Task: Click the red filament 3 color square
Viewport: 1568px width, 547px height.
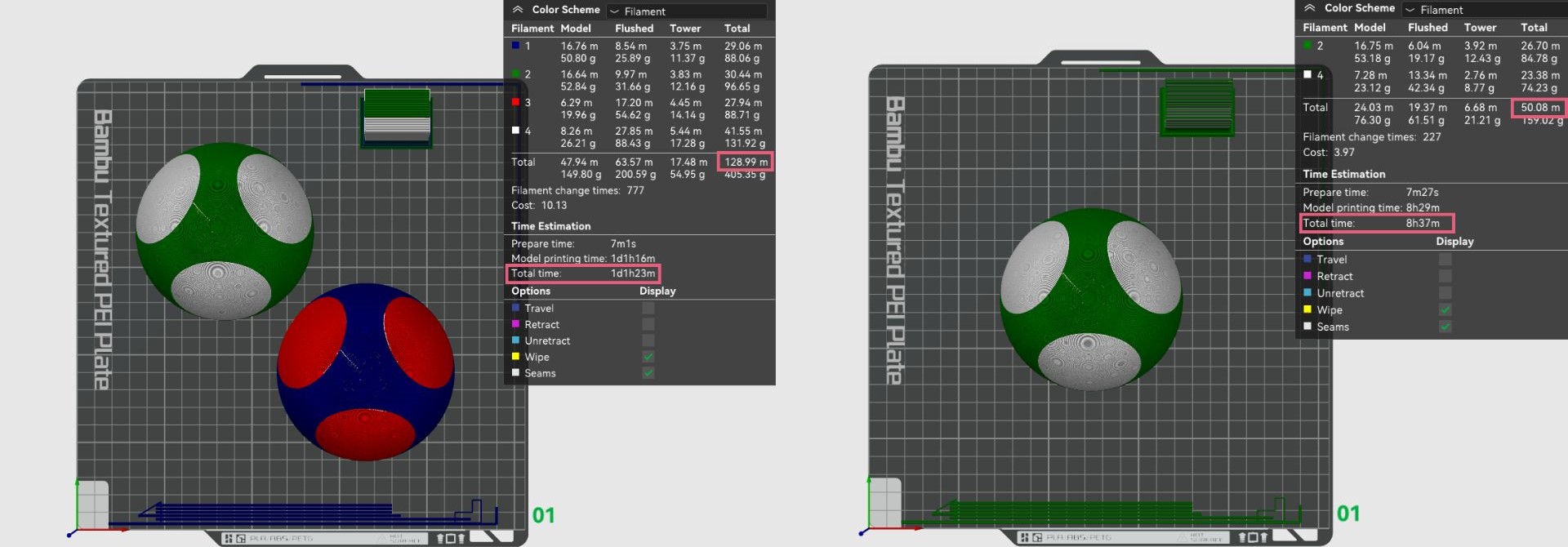Action: (x=515, y=102)
